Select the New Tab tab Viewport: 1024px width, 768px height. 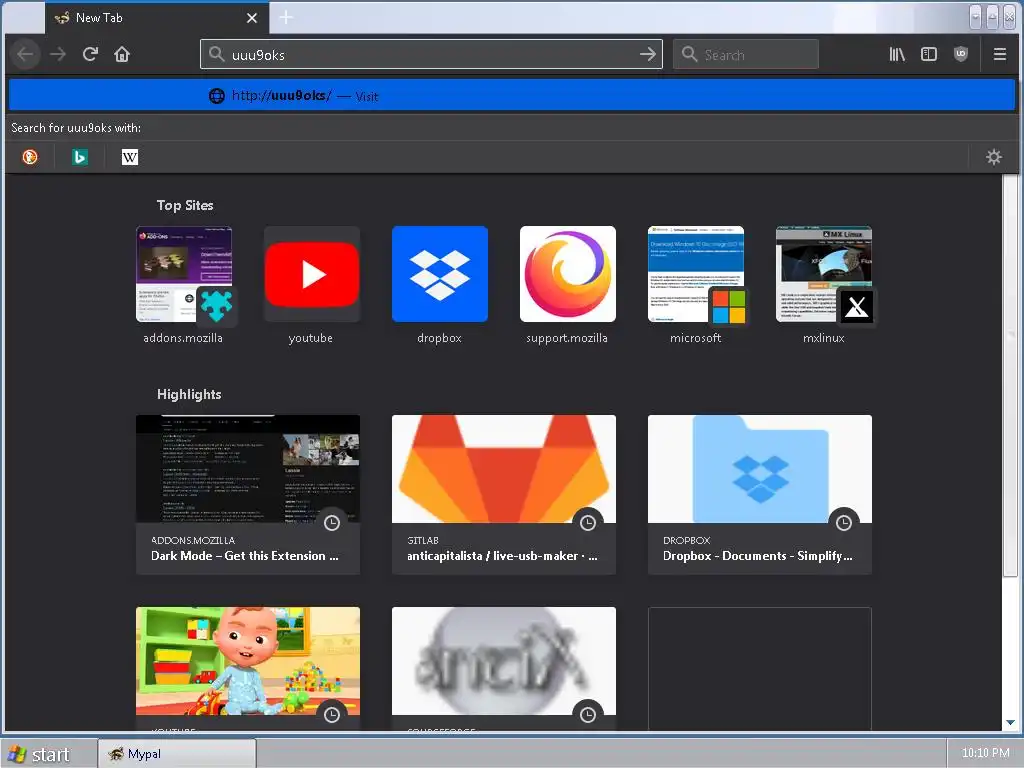[x=157, y=18]
